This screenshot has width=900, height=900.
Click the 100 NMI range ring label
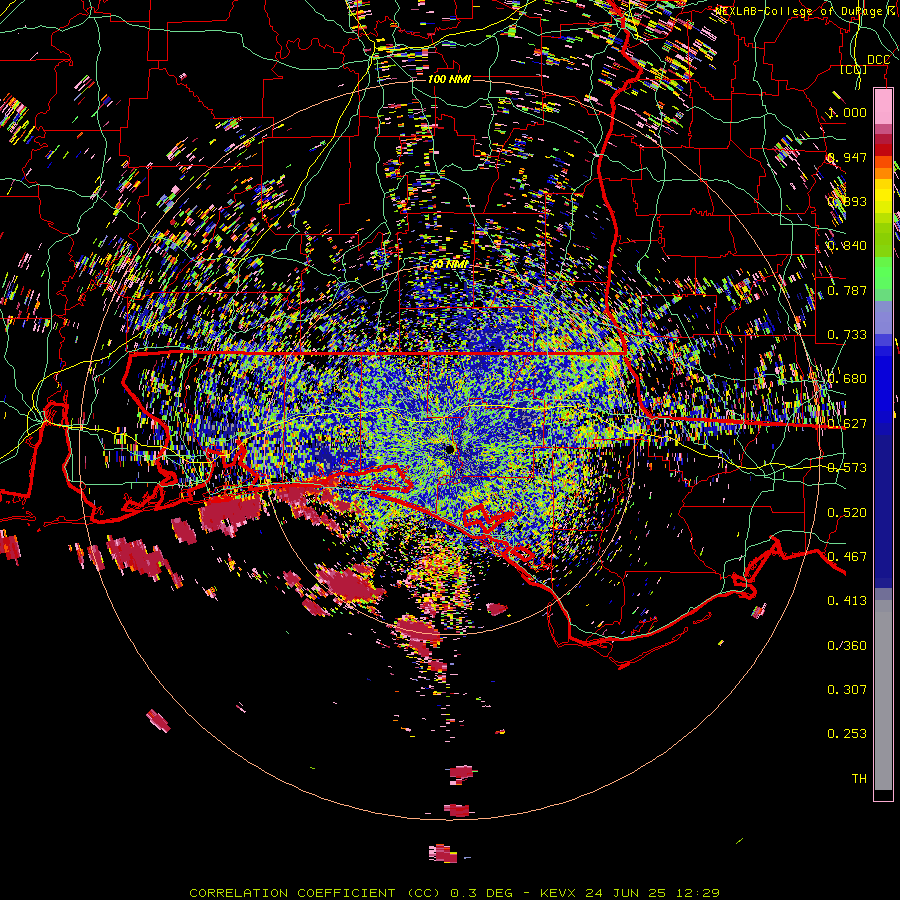click(x=449, y=79)
